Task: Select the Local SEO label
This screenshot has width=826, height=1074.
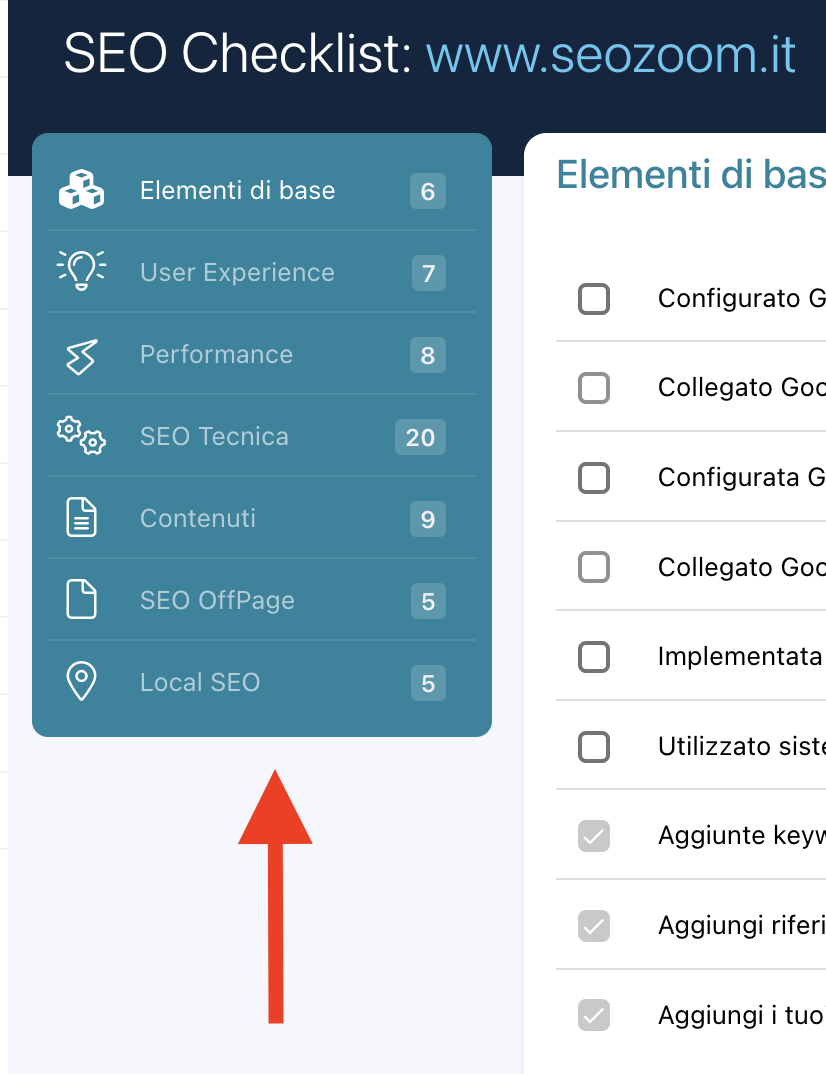Action: pyautogui.click(x=200, y=682)
